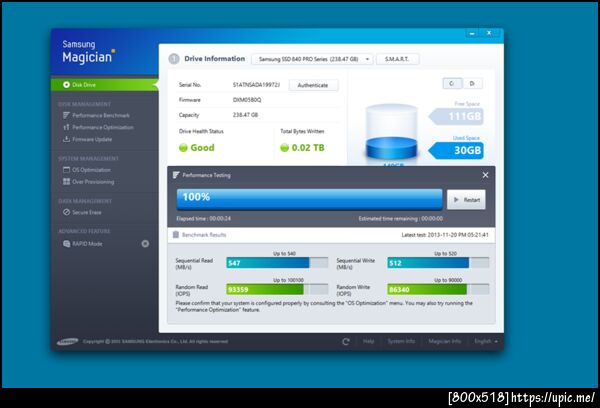Click the refresh icon in footer

pyautogui.click(x=346, y=341)
